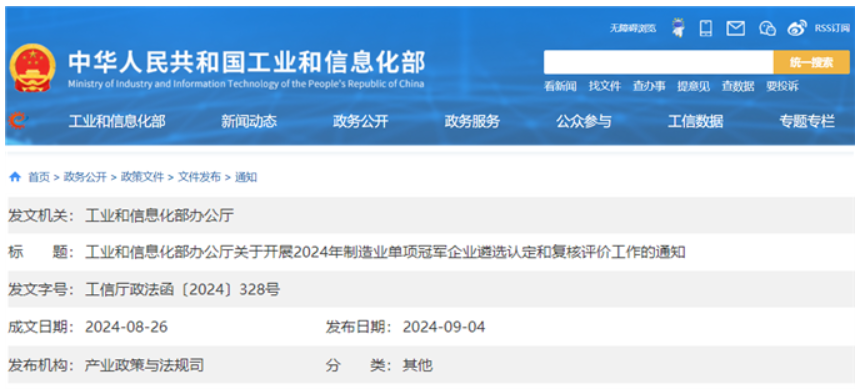Open the mobile phone version icon
This screenshot has width=861, height=389.
(x=706, y=27)
